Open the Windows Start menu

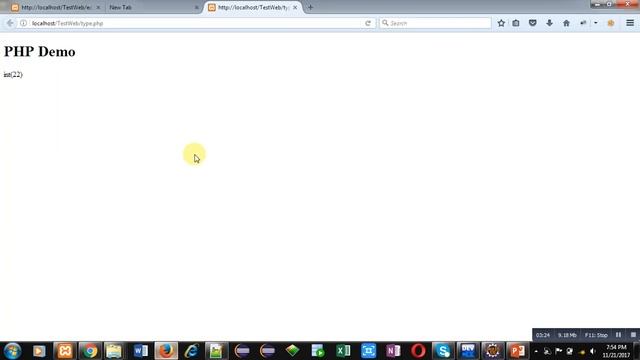coord(13,351)
